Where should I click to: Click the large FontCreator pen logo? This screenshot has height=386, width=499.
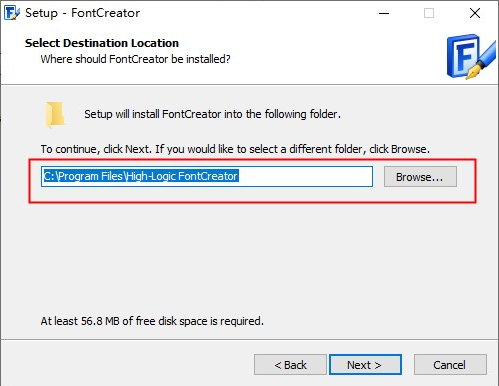(471, 57)
